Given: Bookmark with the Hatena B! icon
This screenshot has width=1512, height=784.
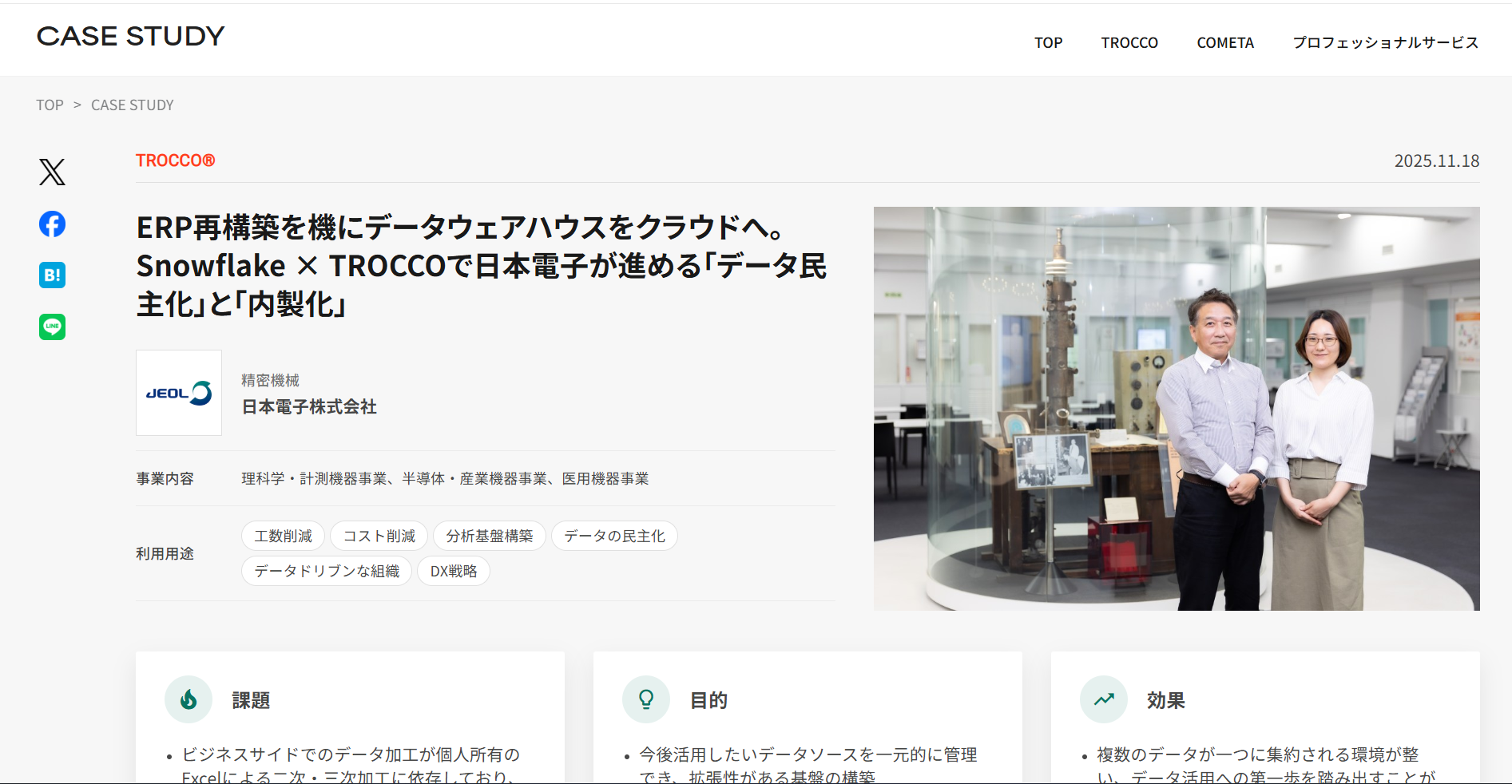Looking at the screenshot, I should coord(52,275).
